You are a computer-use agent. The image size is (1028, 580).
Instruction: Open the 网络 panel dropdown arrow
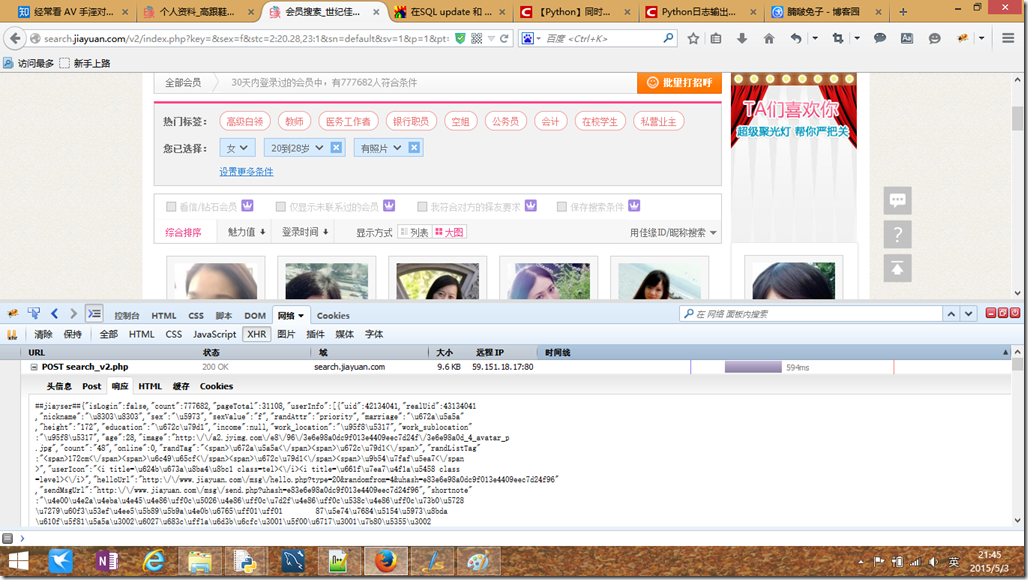[x=301, y=316]
